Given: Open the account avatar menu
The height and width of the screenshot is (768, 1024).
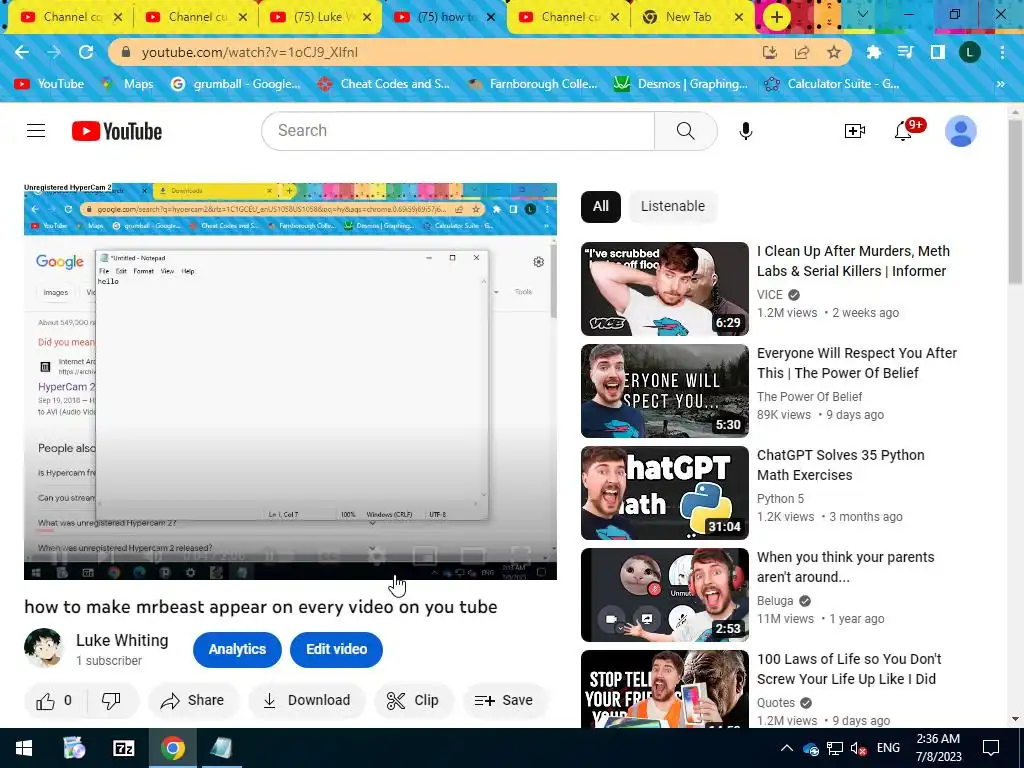Looking at the screenshot, I should [x=961, y=131].
